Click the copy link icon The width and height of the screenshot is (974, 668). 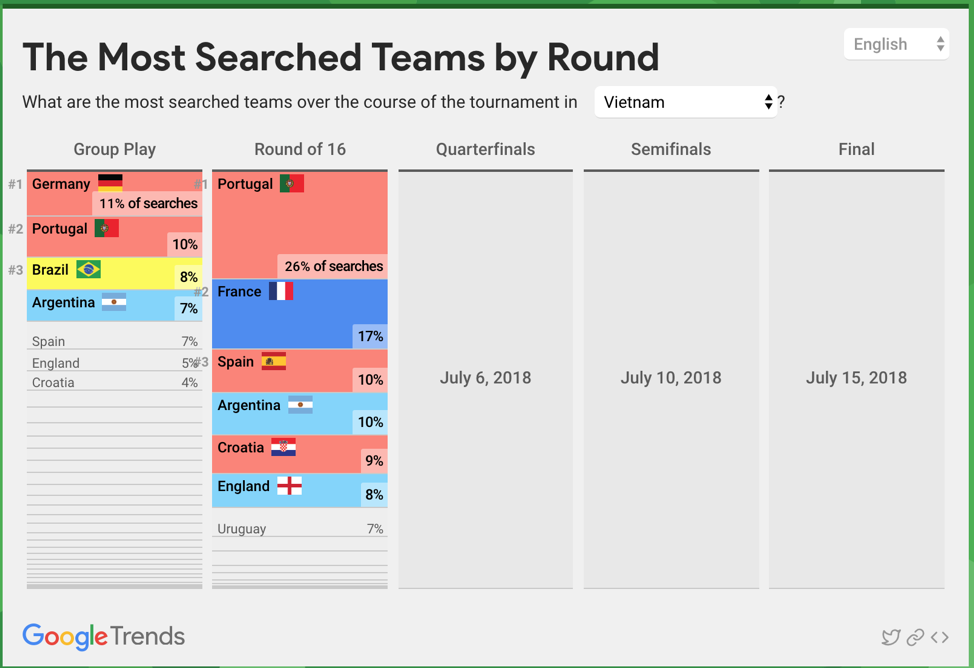pos(915,637)
